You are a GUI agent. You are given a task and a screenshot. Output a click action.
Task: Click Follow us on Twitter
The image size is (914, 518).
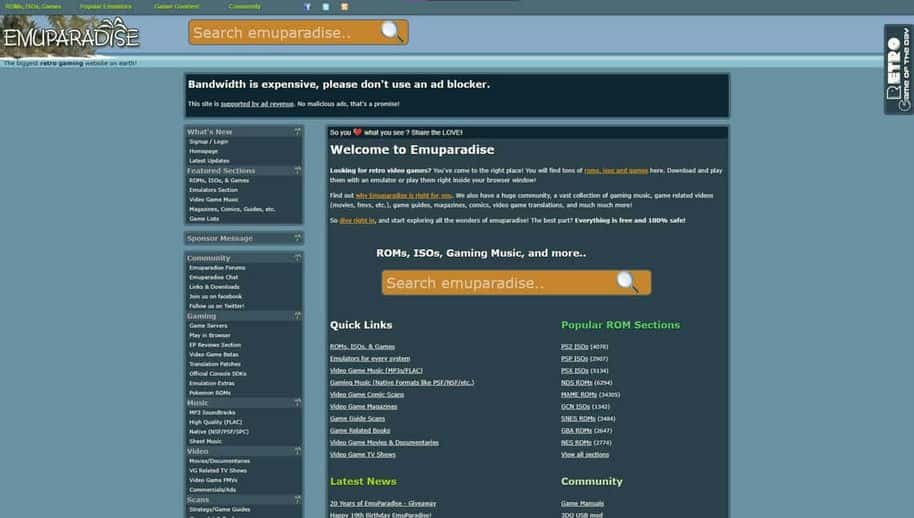[216, 306]
